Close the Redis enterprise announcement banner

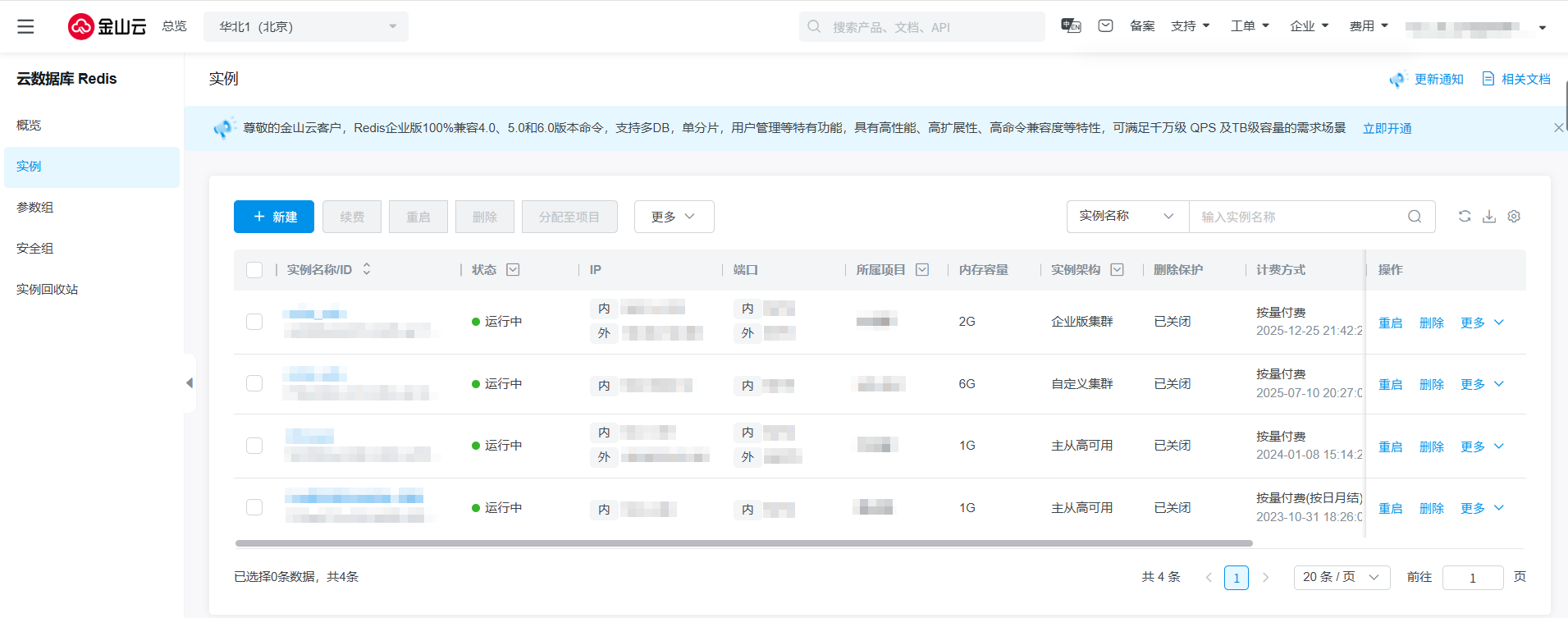click(1558, 128)
